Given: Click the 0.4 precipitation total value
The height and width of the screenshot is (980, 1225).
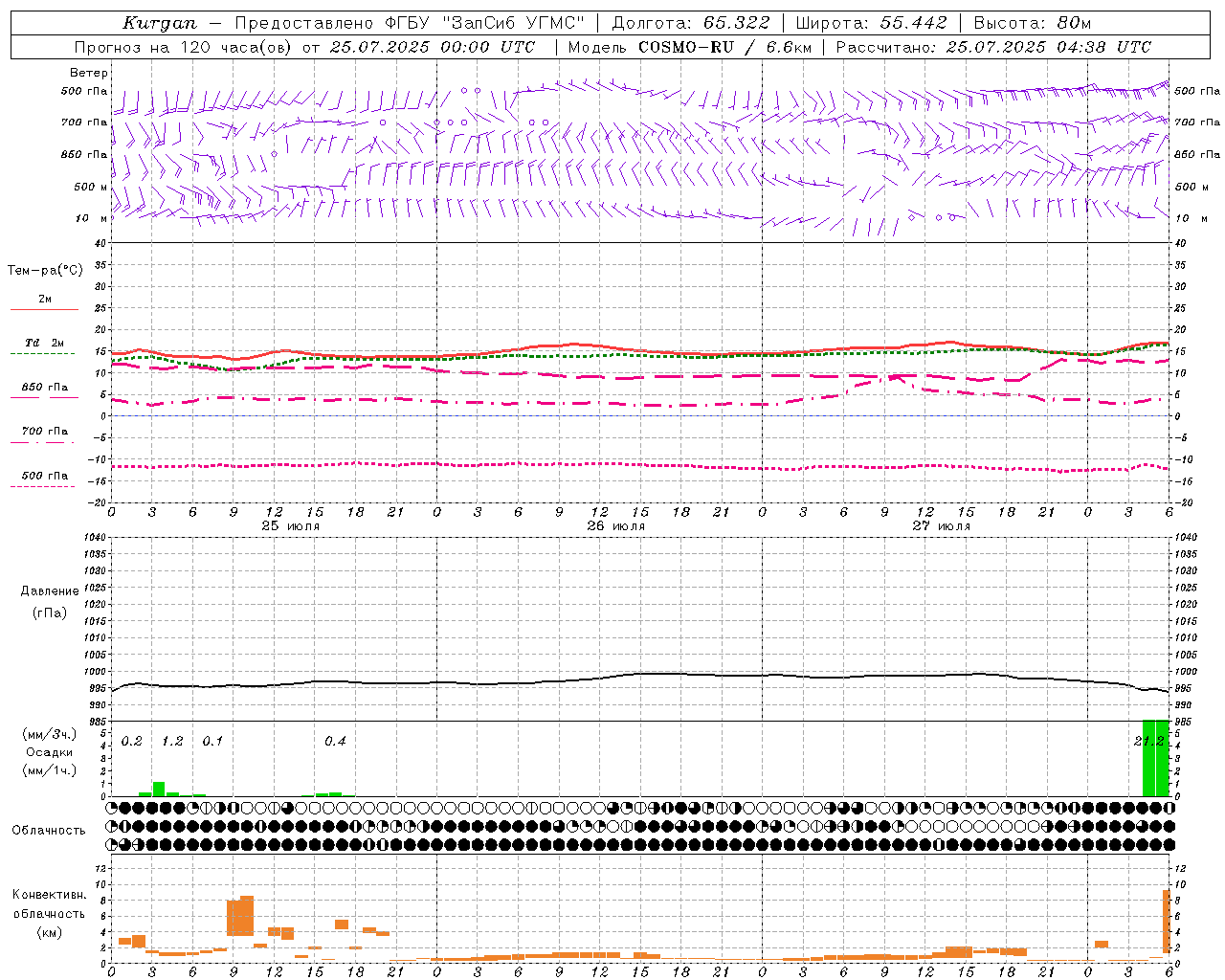Looking at the screenshot, I should [335, 741].
